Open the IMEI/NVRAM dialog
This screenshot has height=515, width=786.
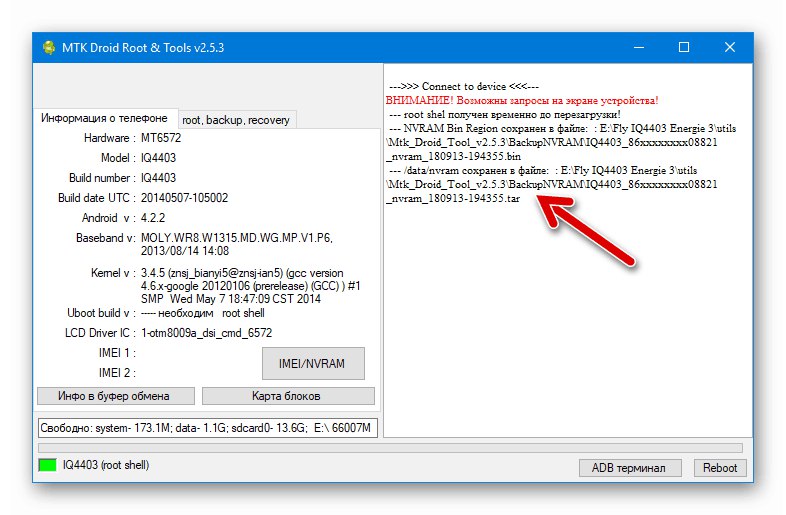pos(313,364)
